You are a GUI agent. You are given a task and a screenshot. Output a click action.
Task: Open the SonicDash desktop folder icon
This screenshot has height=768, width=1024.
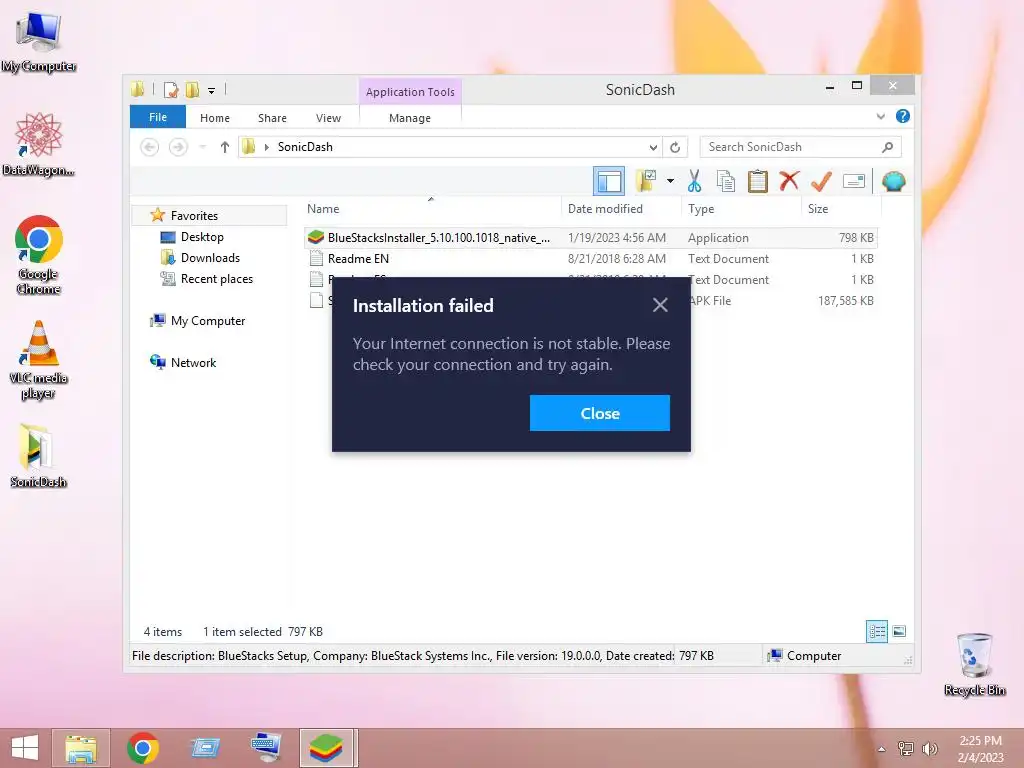coord(39,456)
